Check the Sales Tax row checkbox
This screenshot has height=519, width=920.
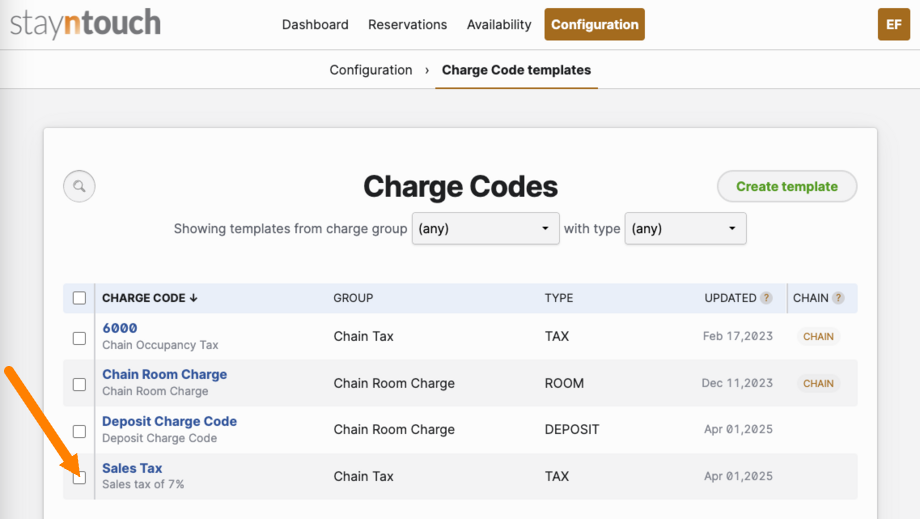(79, 478)
